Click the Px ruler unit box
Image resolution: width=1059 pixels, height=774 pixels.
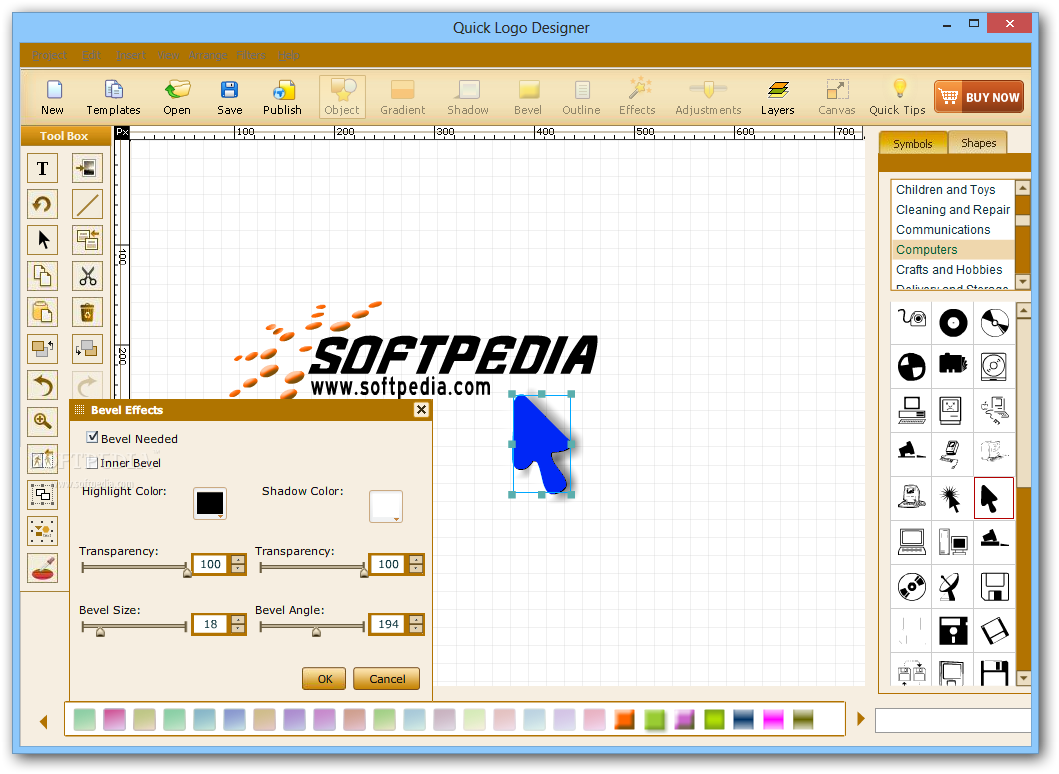122,132
